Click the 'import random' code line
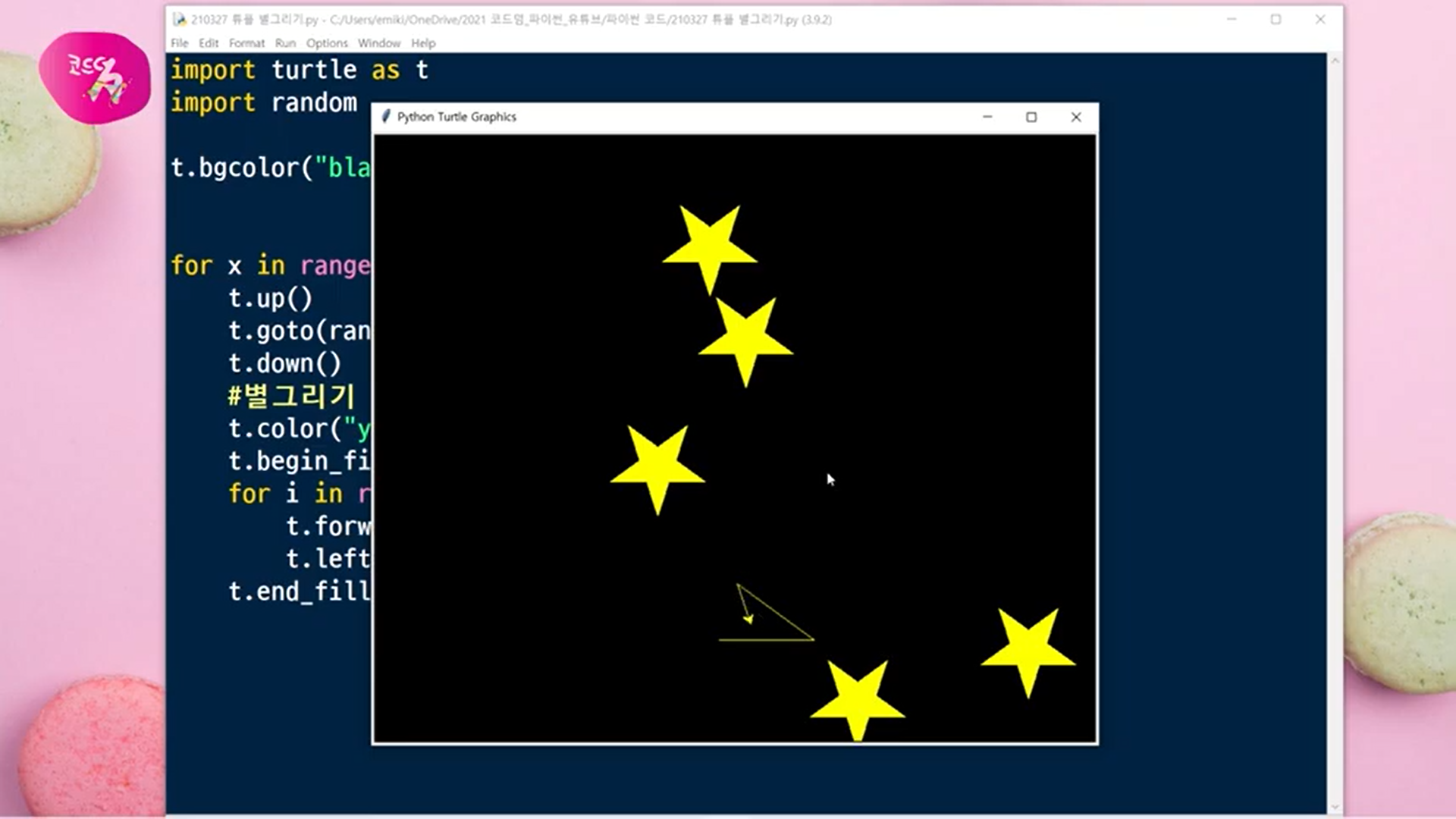Viewport: 1456px width, 819px height. pos(263,102)
